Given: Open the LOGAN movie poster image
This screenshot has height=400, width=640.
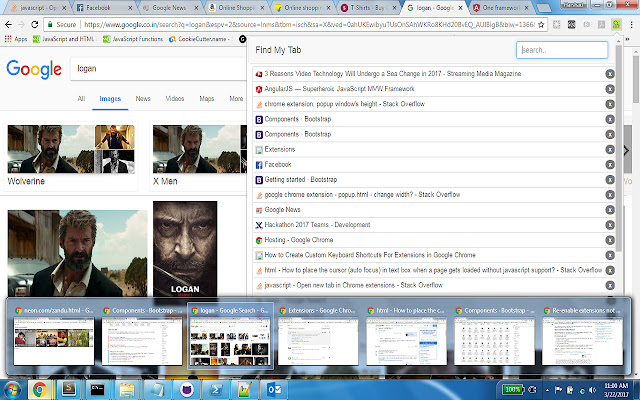Looking at the screenshot, I should tap(185, 249).
